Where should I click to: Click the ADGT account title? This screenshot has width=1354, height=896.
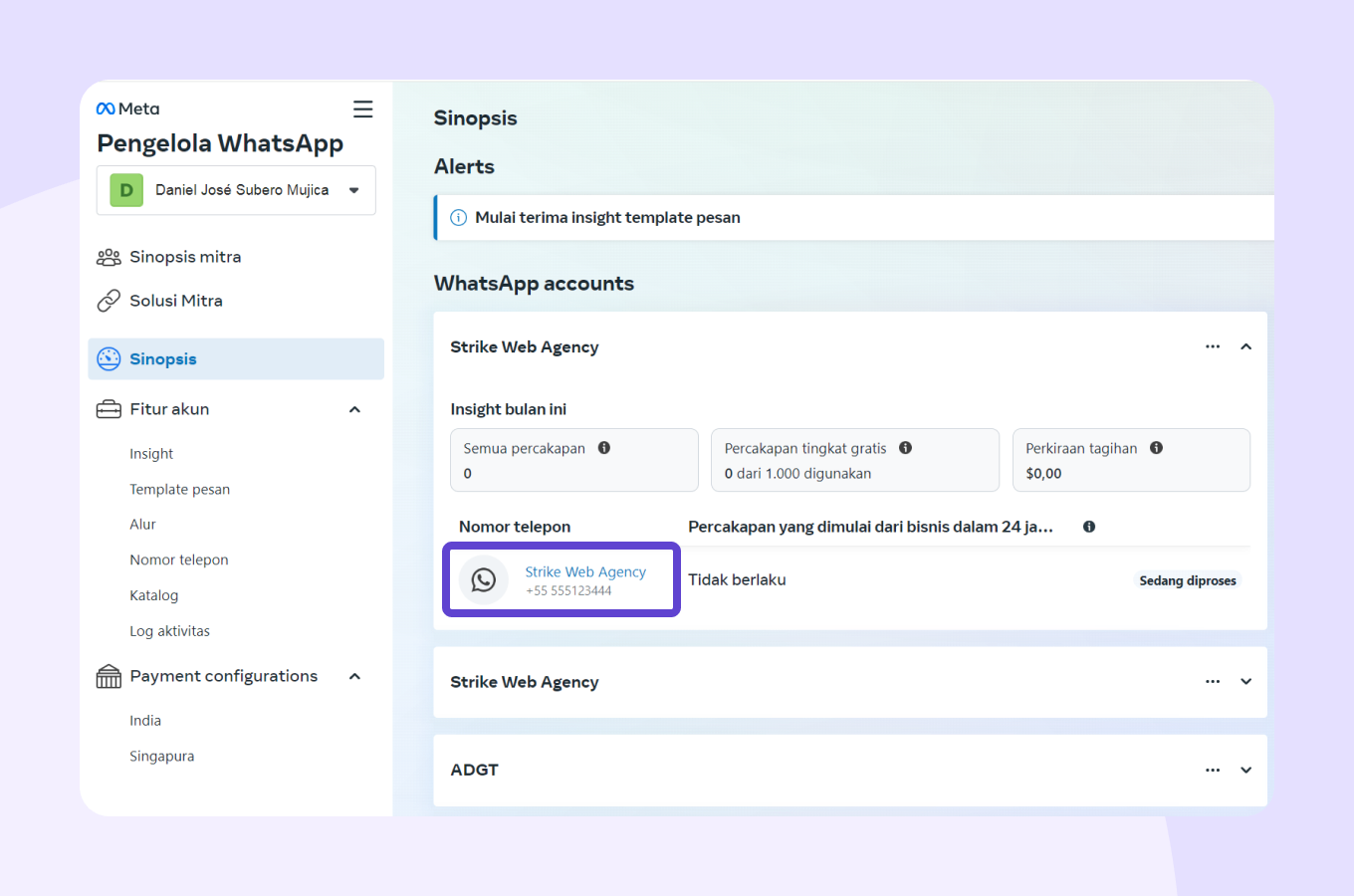pyautogui.click(x=475, y=771)
